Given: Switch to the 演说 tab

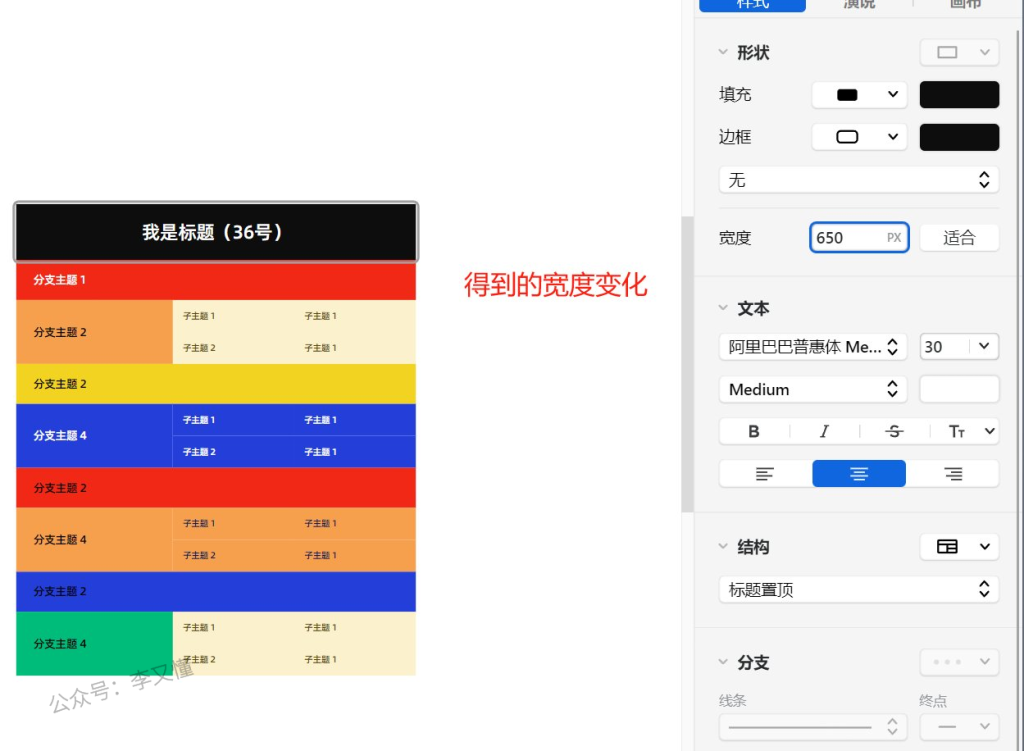Looking at the screenshot, I should coord(858,4).
